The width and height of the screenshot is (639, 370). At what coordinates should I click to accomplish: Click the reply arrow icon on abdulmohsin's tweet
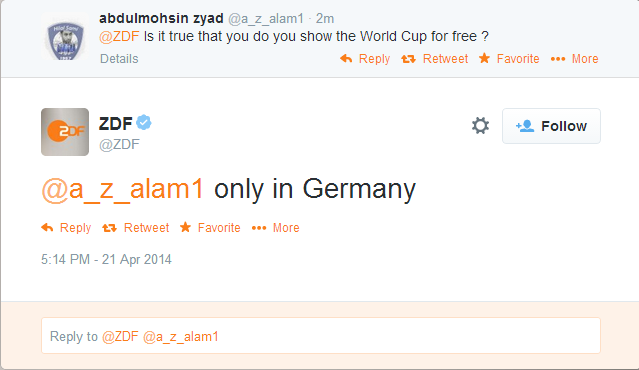(x=346, y=59)
